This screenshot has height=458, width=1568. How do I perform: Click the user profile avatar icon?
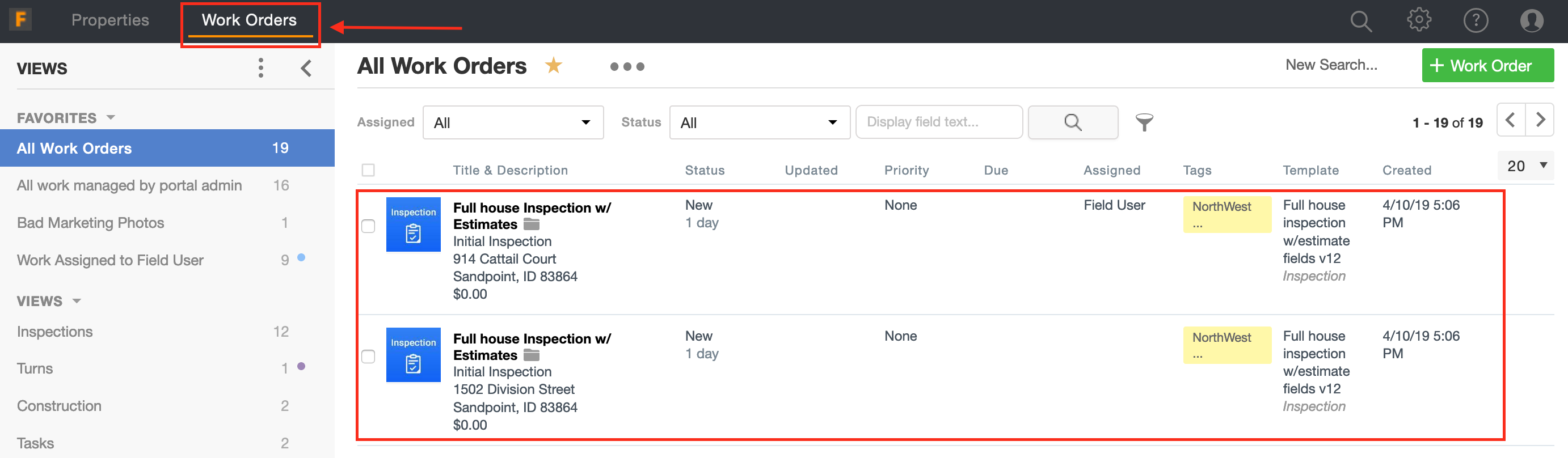pos(1532,20)
